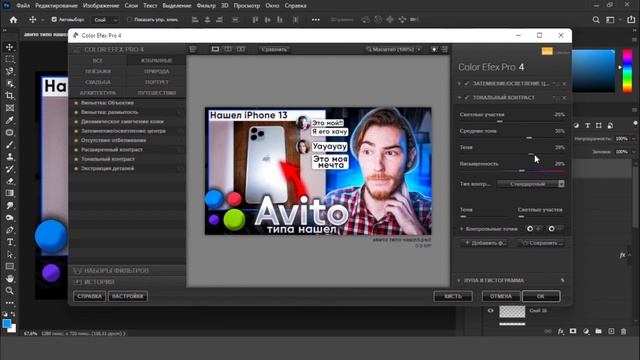Expand the Лупа и гистограмма section
The width and height of the screenshot is (640, 360).
(x=459, y=280)
